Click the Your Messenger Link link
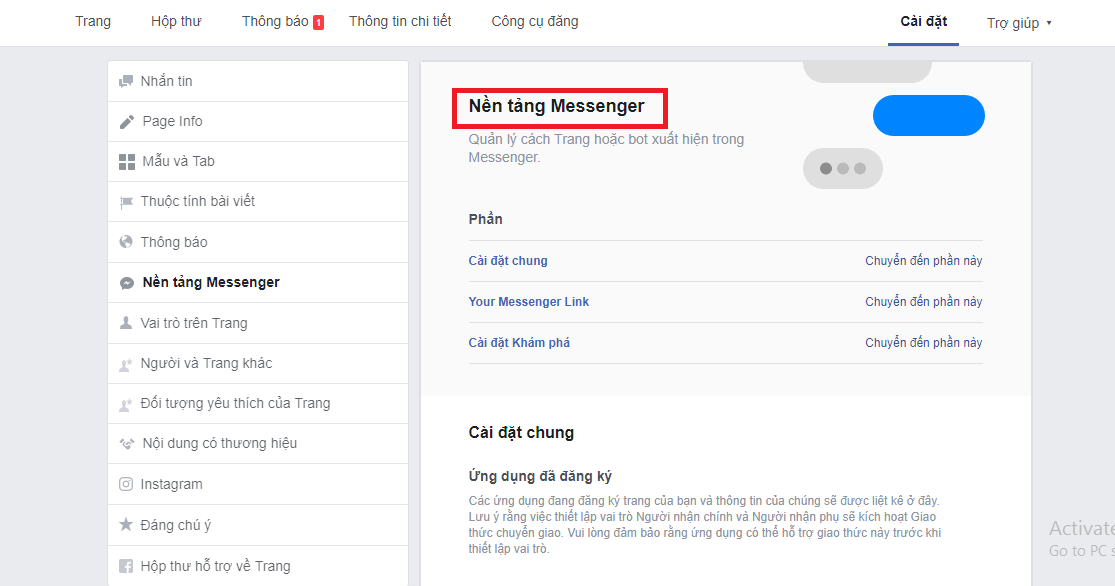 [528, 302]
